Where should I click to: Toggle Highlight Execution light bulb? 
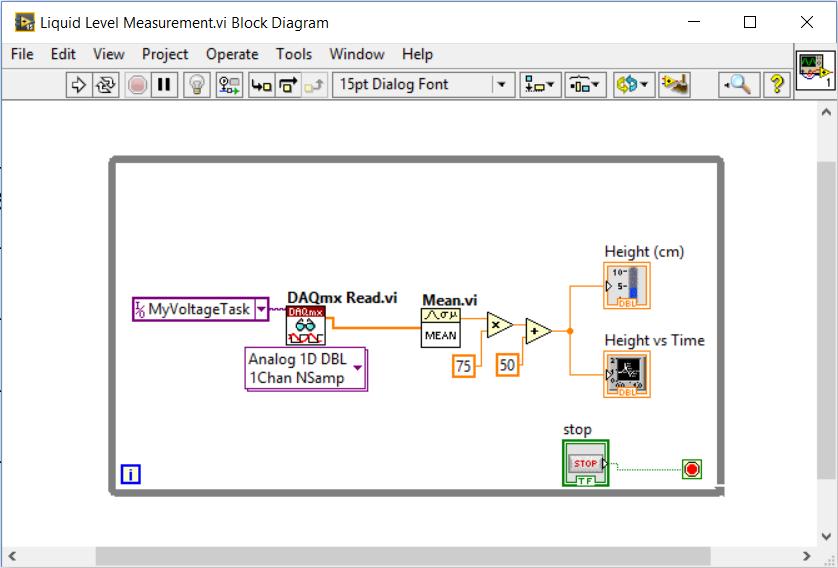coord(197,84)
